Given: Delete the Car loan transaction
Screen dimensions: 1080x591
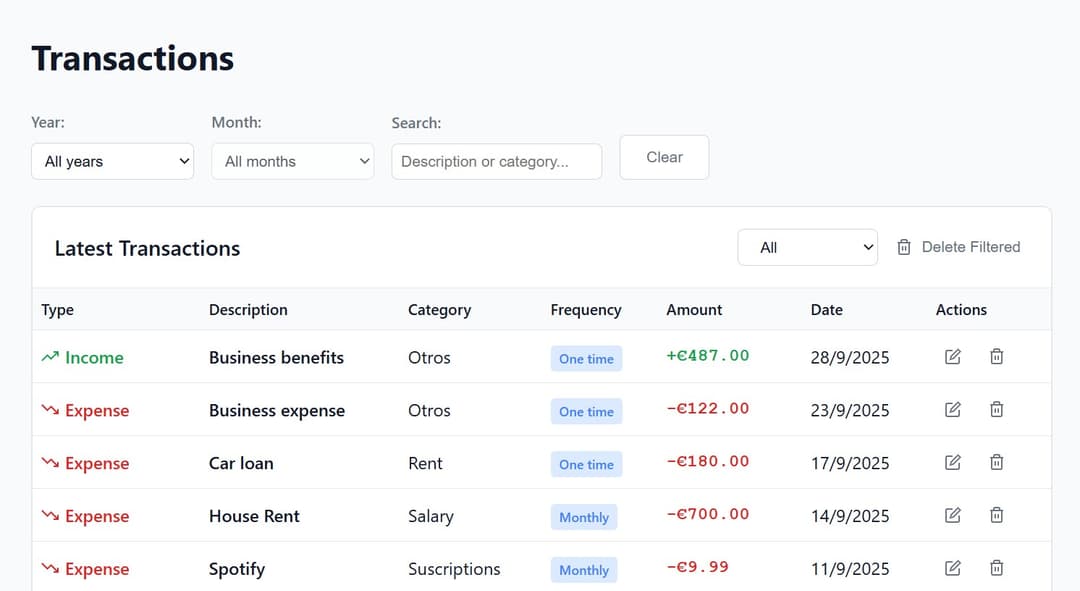Looking at the screenshot, I should 997,462.
